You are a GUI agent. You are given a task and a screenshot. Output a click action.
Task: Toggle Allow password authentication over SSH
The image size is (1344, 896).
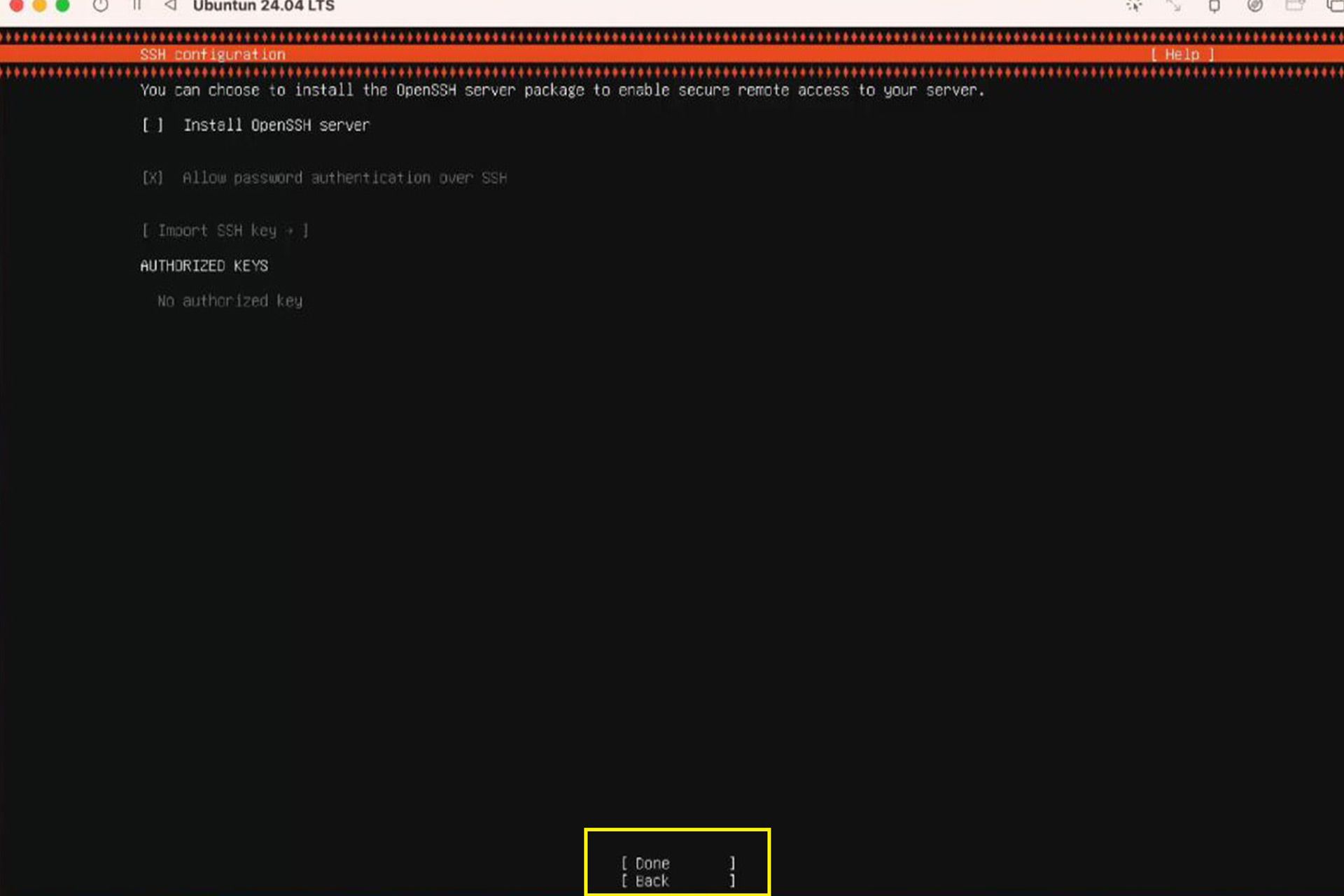pos(153,178)
